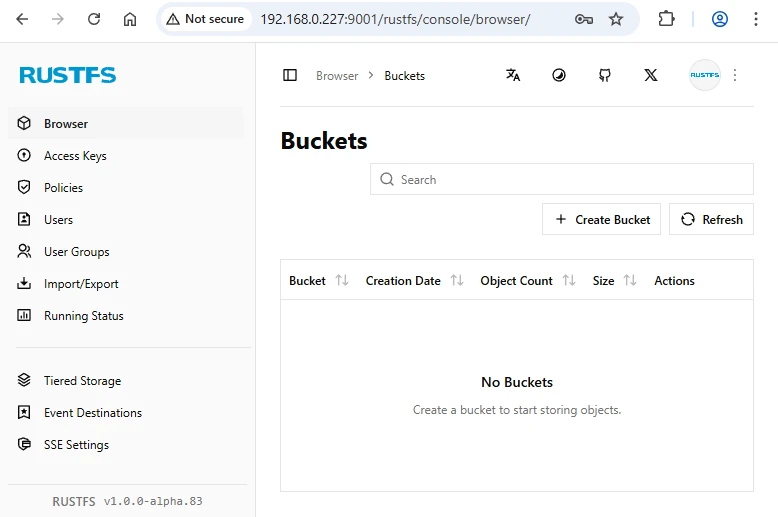The width and height of the screenshot is (778, 517).
Task: Click the Import/Export download icon
Action: (x=24, y=283)
